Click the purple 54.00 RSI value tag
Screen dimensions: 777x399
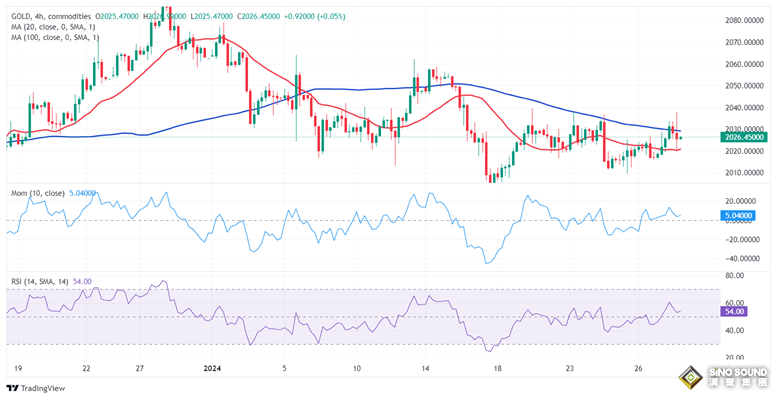pyautogui.click(x=733, y=311)
